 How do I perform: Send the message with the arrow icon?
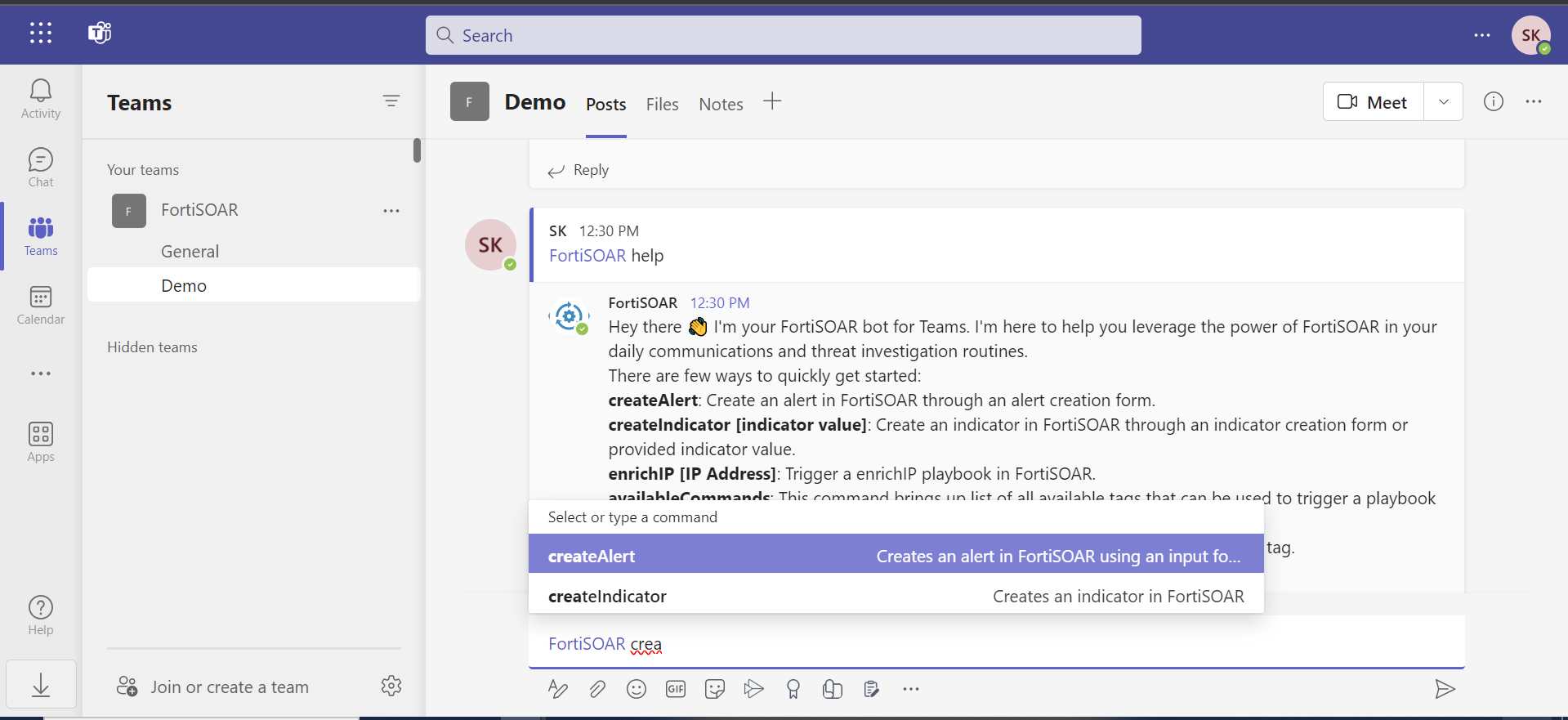(1444, 689)
